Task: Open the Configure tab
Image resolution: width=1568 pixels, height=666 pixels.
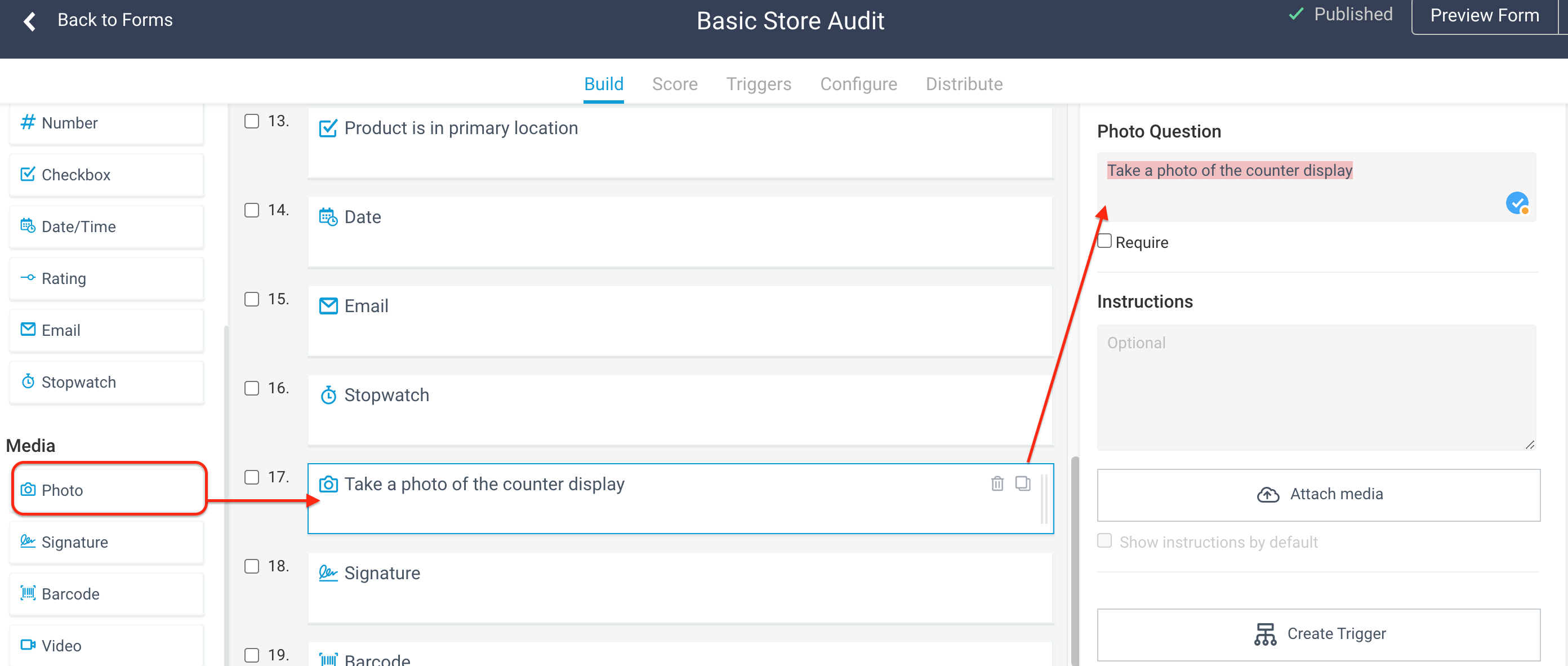Action: point(858,84)
